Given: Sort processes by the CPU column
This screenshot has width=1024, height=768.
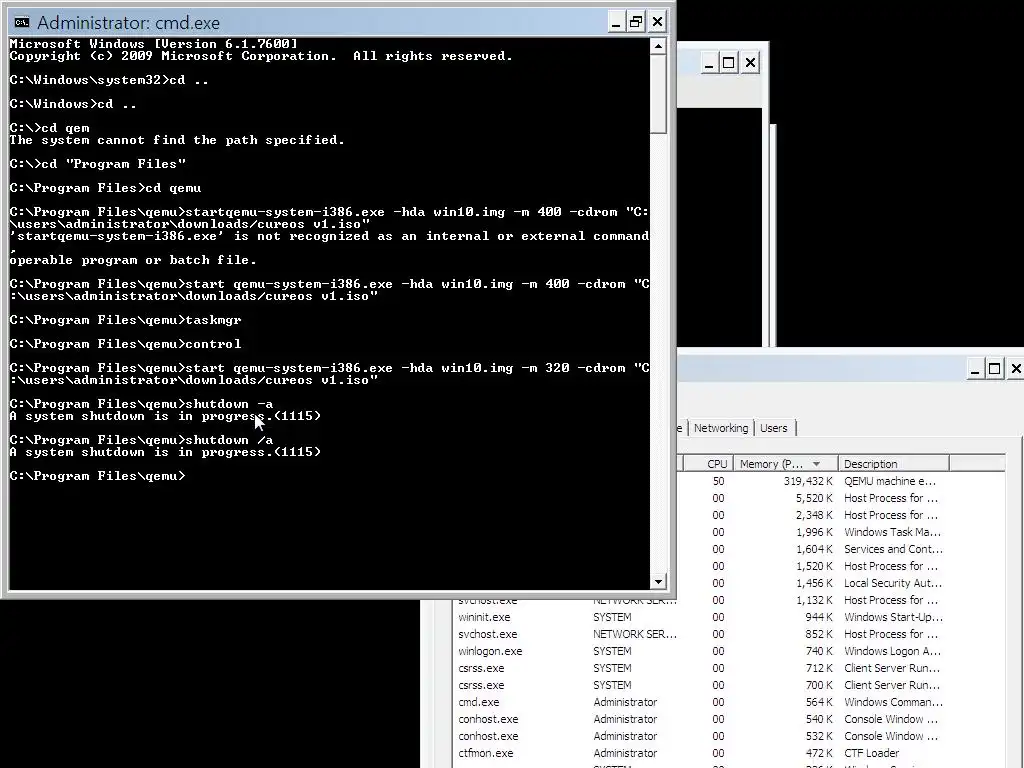Looking at the screenshot, I should point(709,464).
